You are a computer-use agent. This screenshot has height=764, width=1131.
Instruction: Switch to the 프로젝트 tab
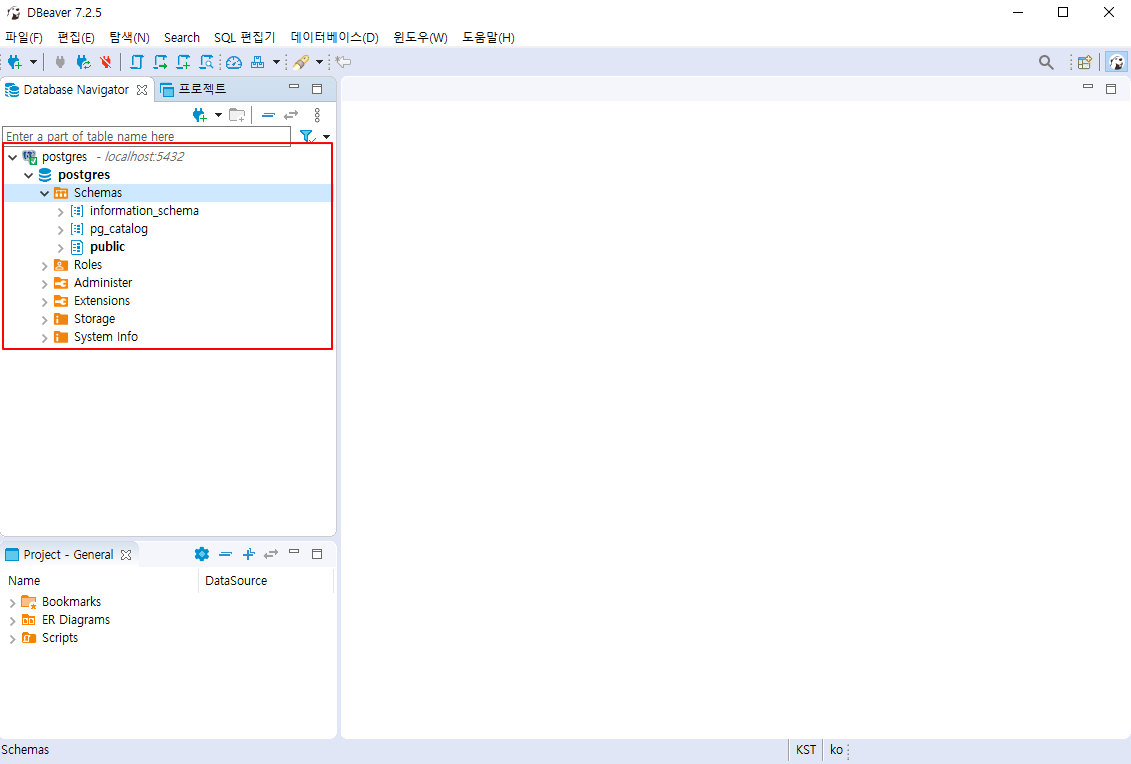click(x=193, y=89)
